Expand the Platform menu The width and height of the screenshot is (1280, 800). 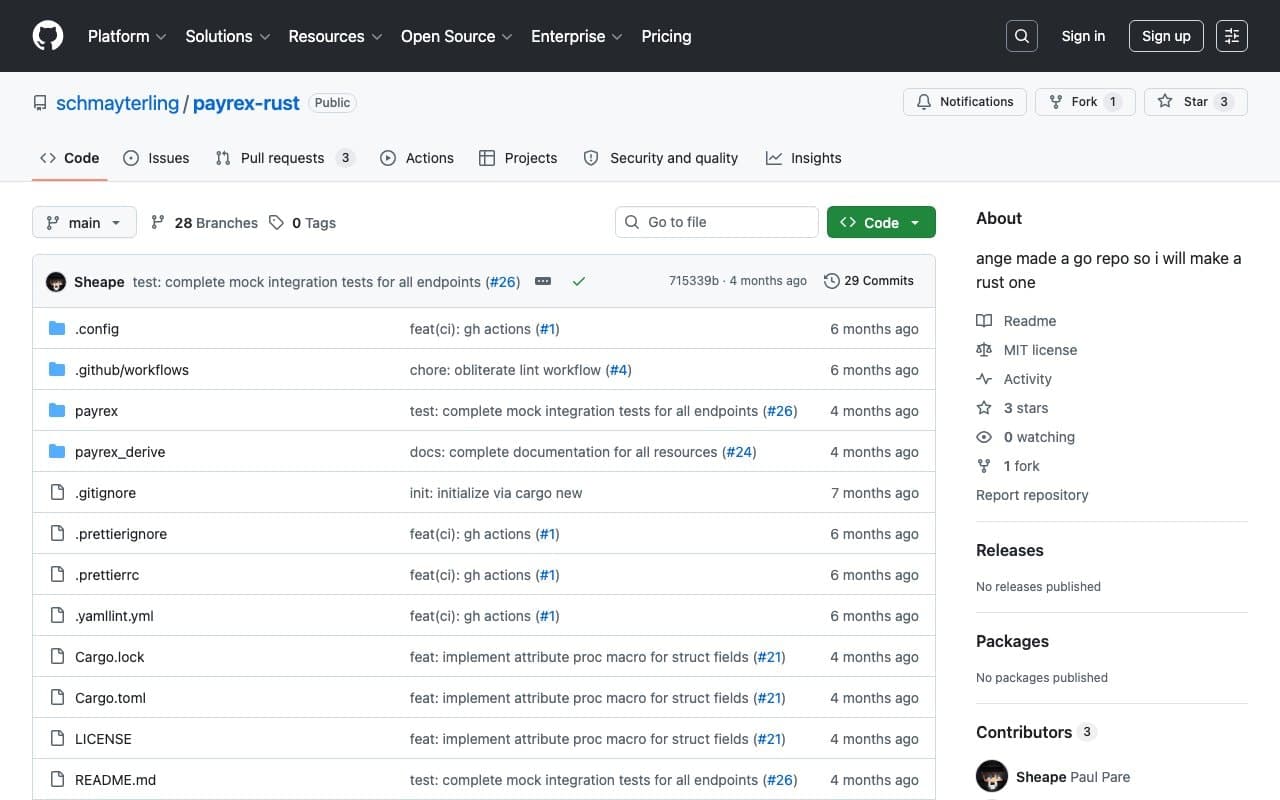[x=126, y=36]
